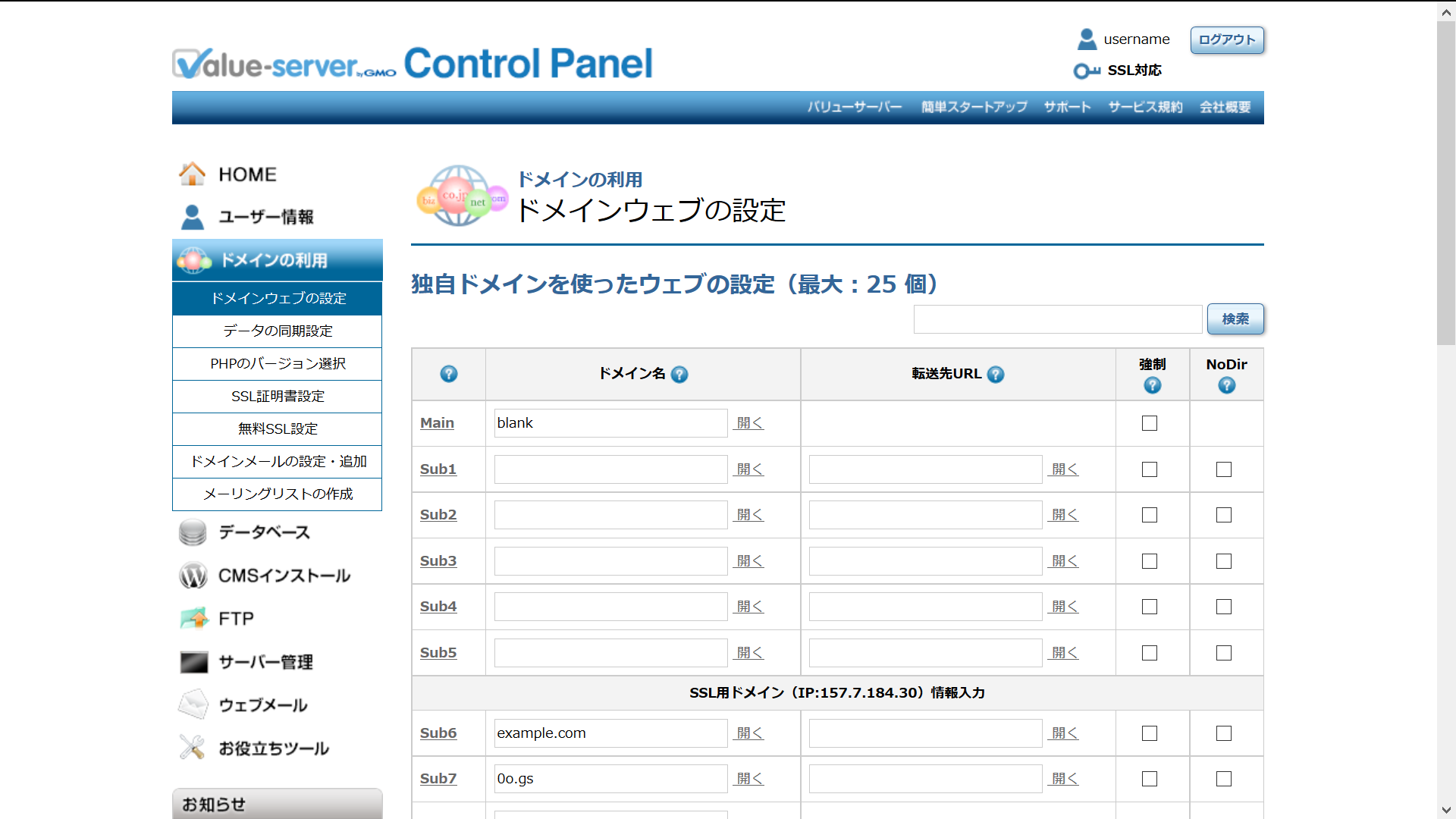Click the page vertical scrollbar thumb
1456x819 pixels.
pyautogui.click(x=1446, y=182)
